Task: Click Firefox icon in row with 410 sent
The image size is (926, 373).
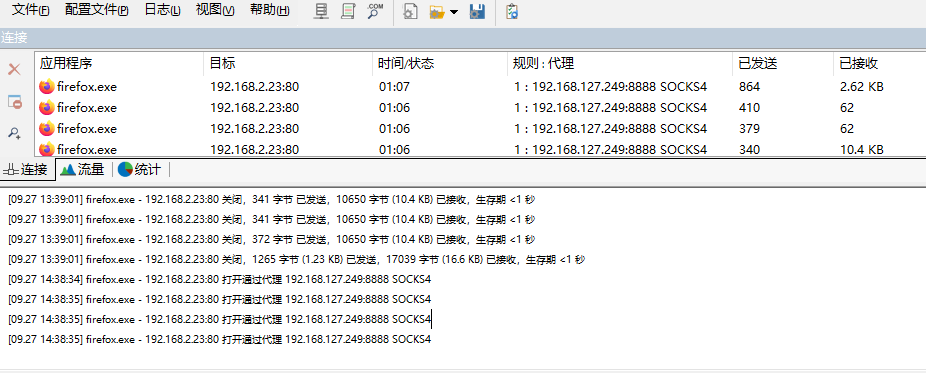Action: 46,107
